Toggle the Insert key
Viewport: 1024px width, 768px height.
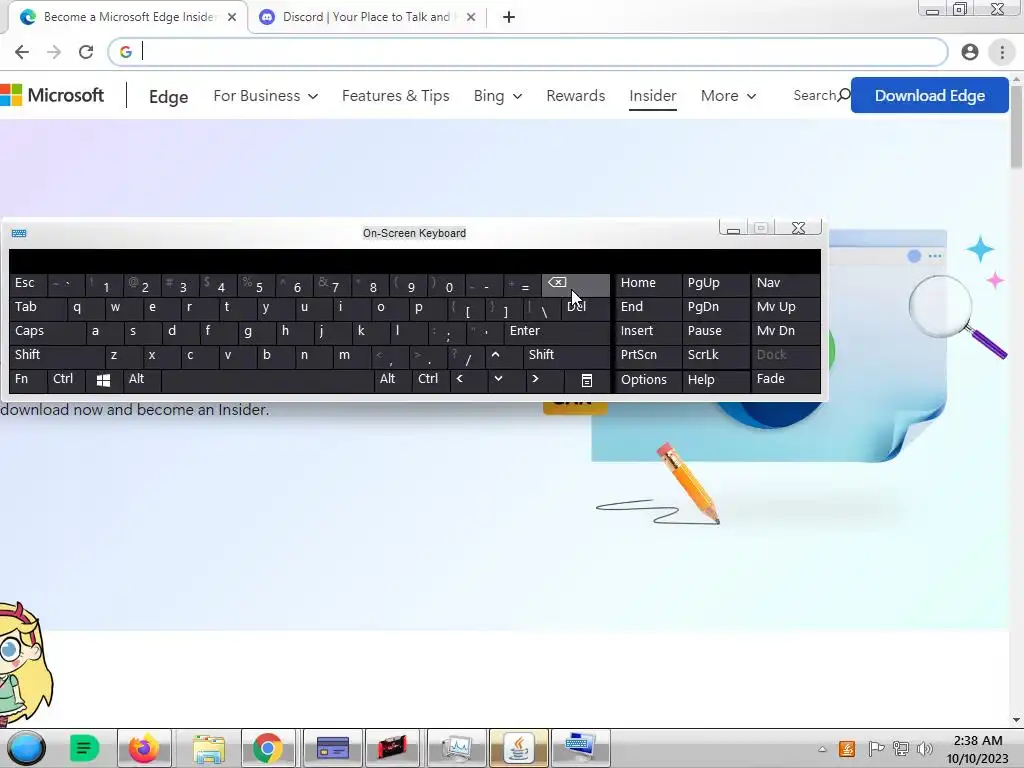(x=648, y=332)
